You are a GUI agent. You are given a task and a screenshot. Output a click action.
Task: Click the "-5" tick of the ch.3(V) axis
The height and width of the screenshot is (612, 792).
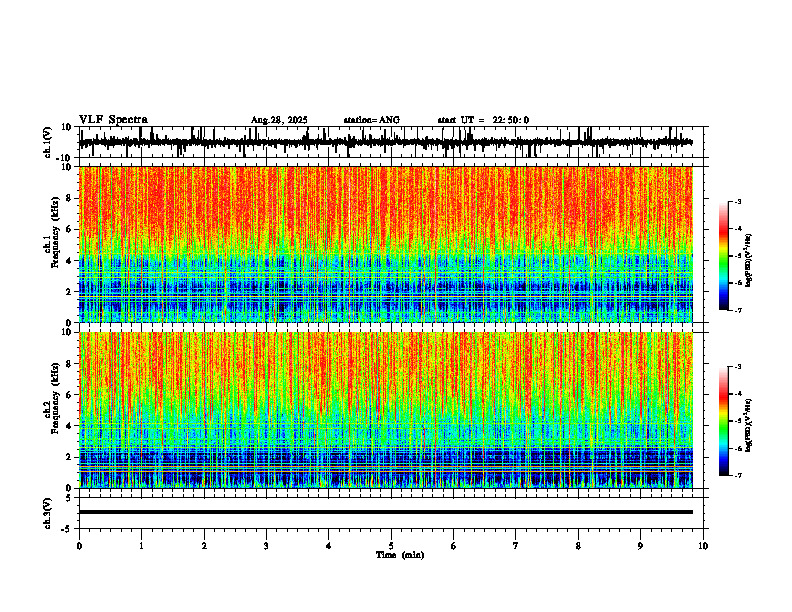click(x=67, y=529)
